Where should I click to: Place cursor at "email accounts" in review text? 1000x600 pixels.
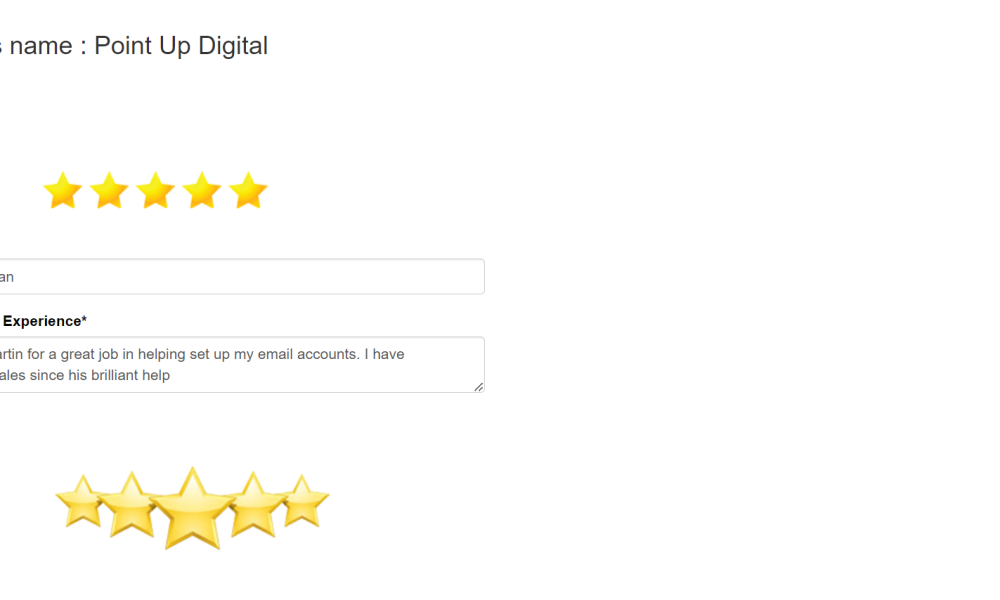point(307,355)
